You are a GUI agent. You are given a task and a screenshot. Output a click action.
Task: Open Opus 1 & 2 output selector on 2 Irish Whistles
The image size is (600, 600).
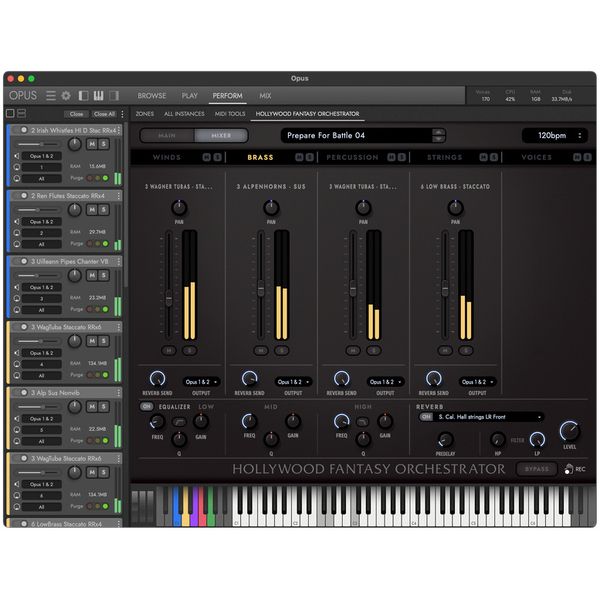(x=41, y=156)
